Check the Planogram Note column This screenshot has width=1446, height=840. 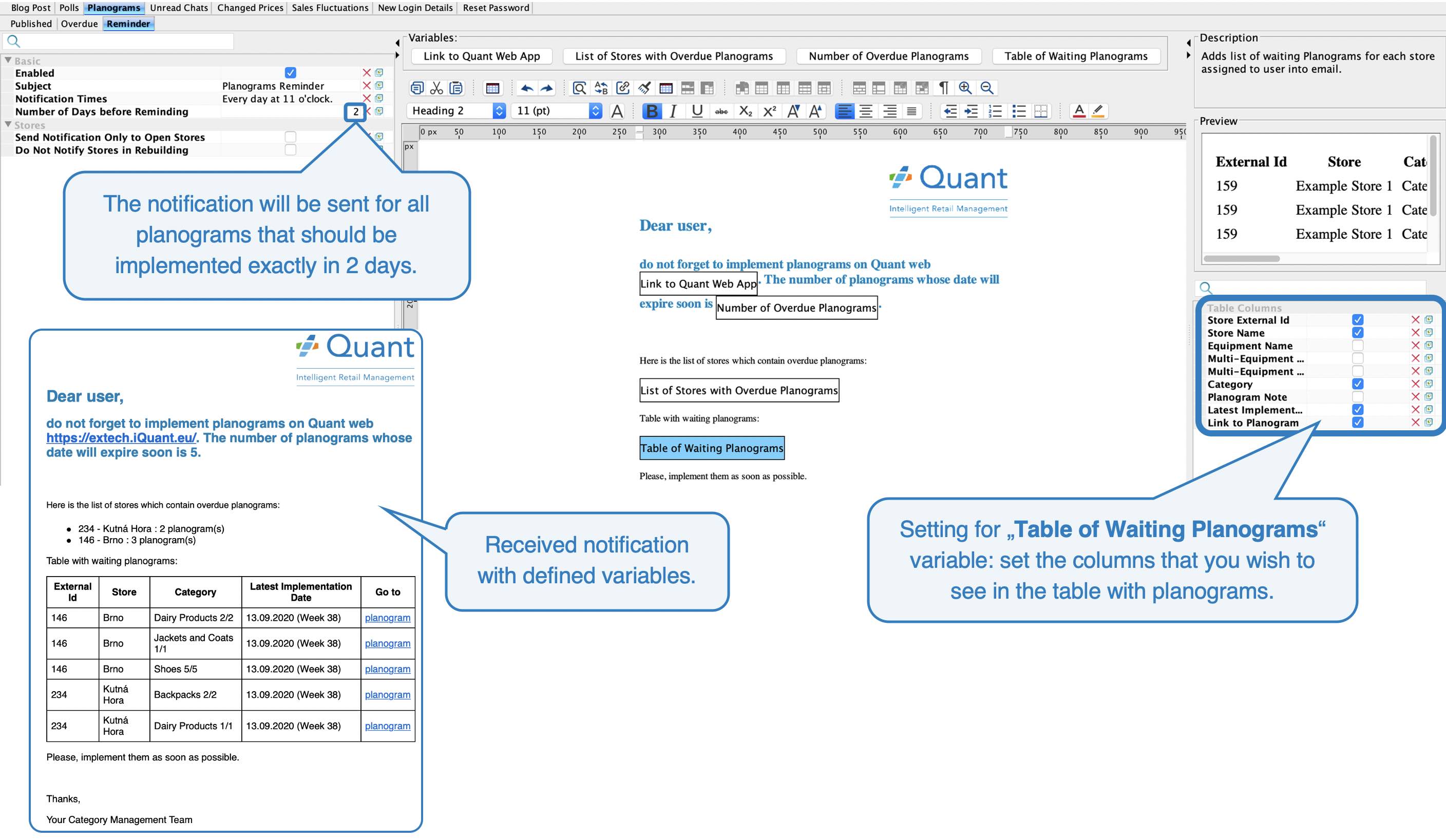pyautogui.click(x=1358, y=396)
